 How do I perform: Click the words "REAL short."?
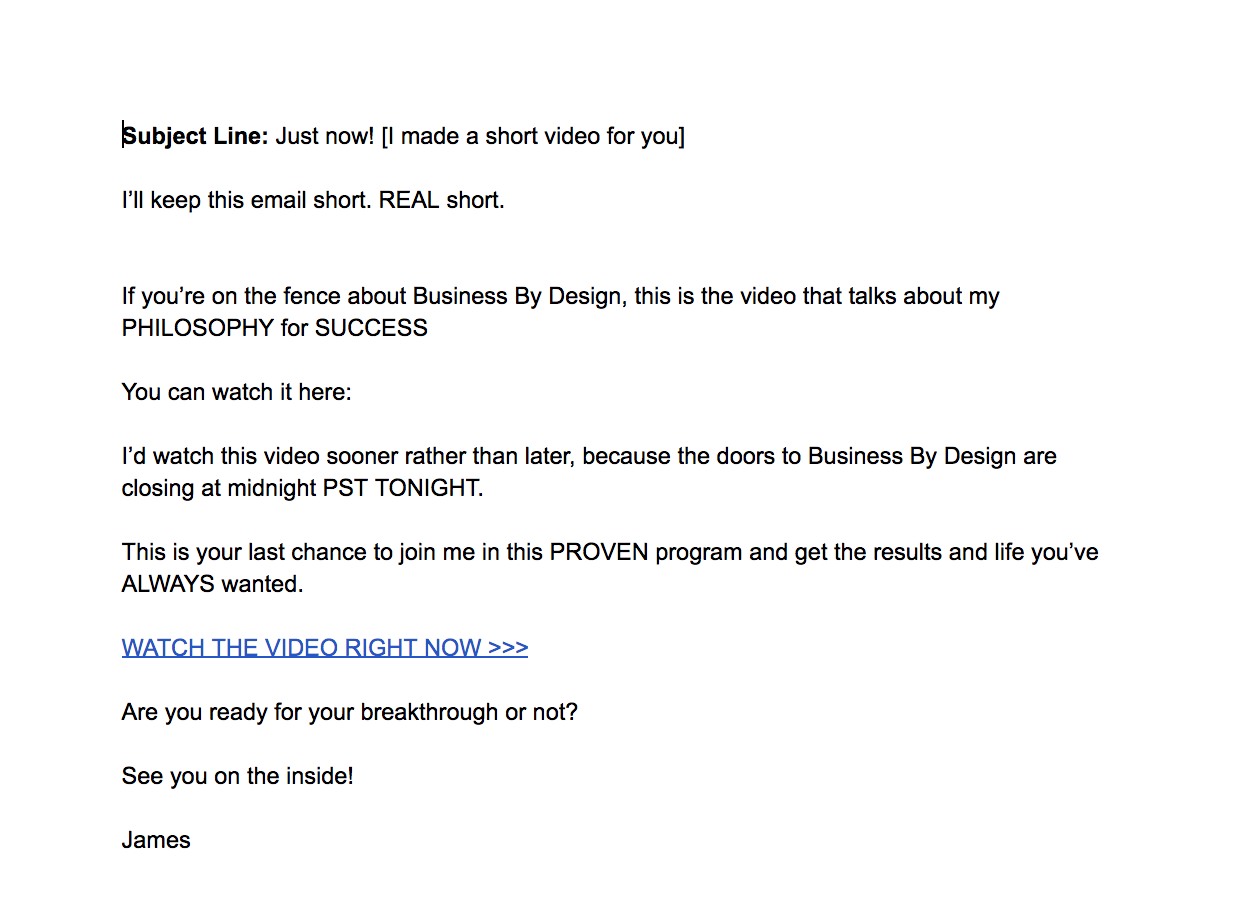[x=441, y=200]
